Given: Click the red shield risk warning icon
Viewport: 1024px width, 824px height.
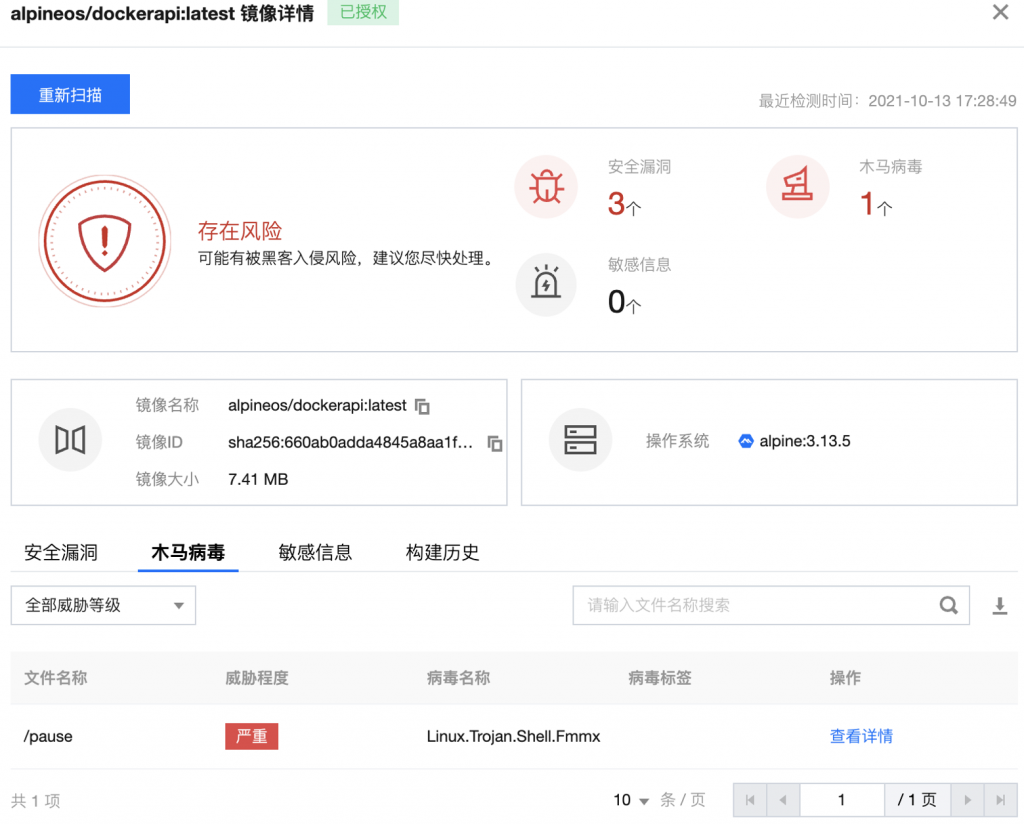Looking at the screenshot, I should 104,240.
